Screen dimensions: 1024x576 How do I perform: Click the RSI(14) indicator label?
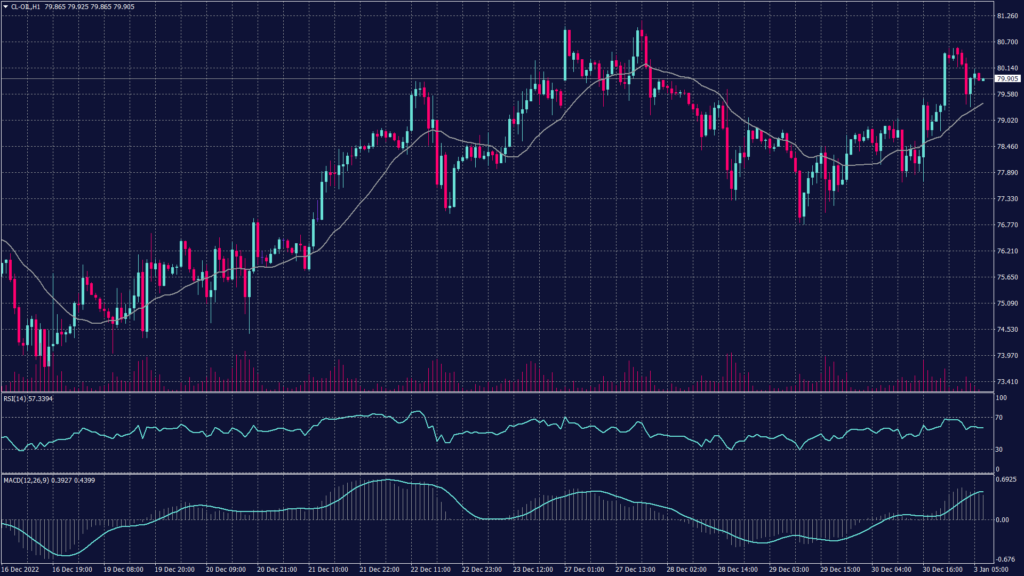14,398
